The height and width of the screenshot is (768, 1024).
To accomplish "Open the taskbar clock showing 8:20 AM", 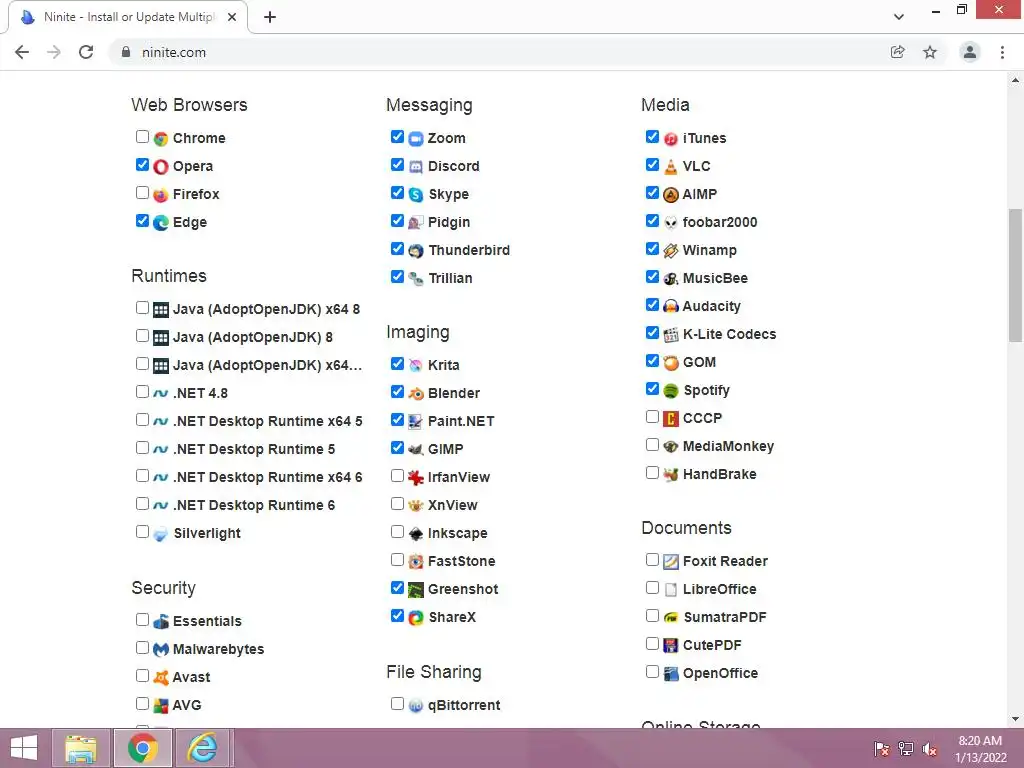I will (980, 749).
